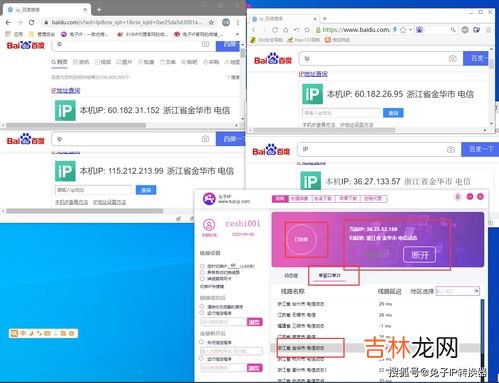Click the search magnifier in the 360 browser
The height and width of the screenshot is (383, 499).
tap(453, 30)
